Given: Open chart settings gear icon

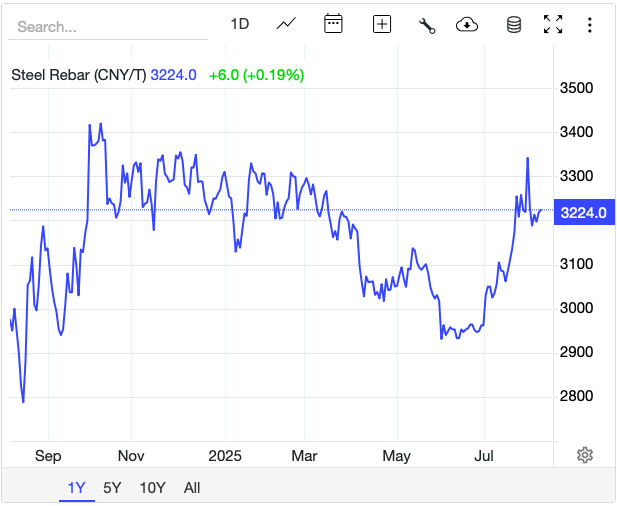Looking at the screenshot, I should (585, 455).
